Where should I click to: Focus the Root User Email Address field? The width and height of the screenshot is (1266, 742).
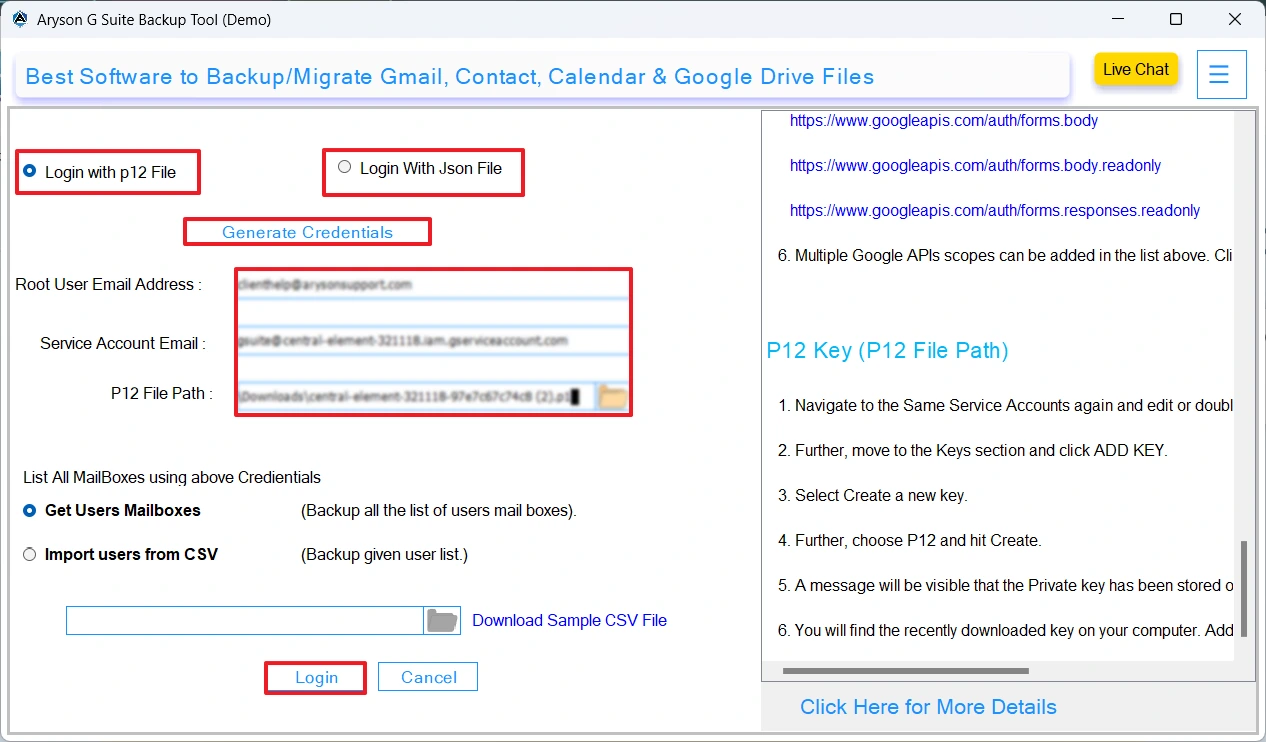pyautogui.click(x=433, y=285)
